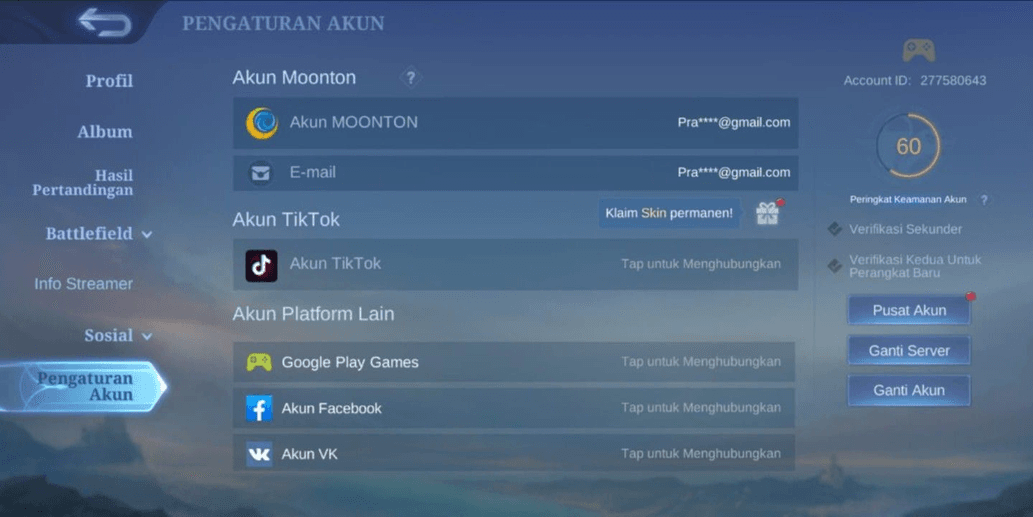Click the Facebook logo icon
The height and width of the screenshot is (517, 1033).
point(259,408)
